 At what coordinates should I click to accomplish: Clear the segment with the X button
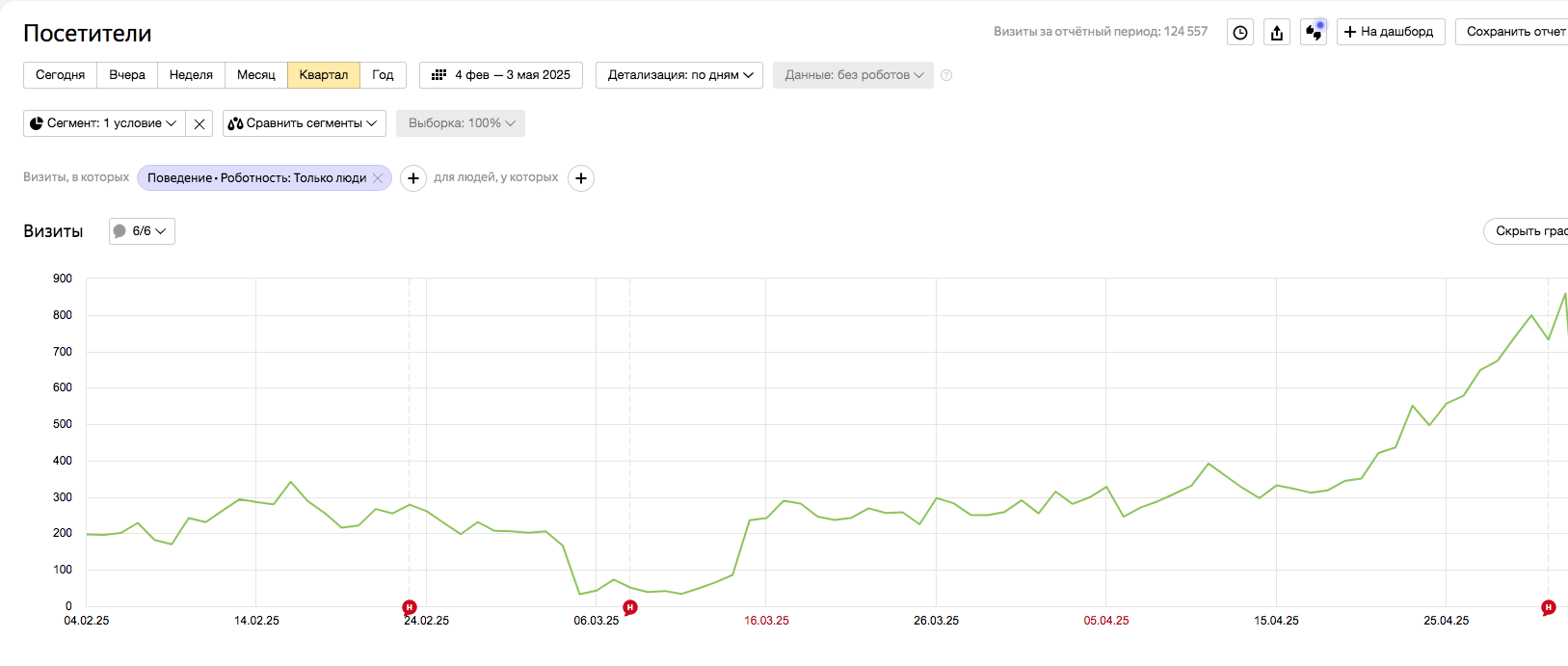click(199, 123)
